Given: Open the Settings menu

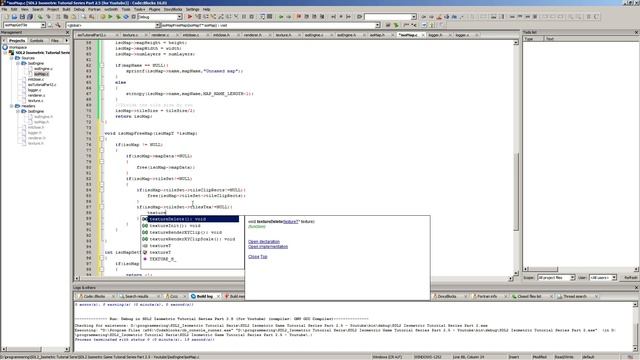Looking at the screenshot, I should 193,9.
